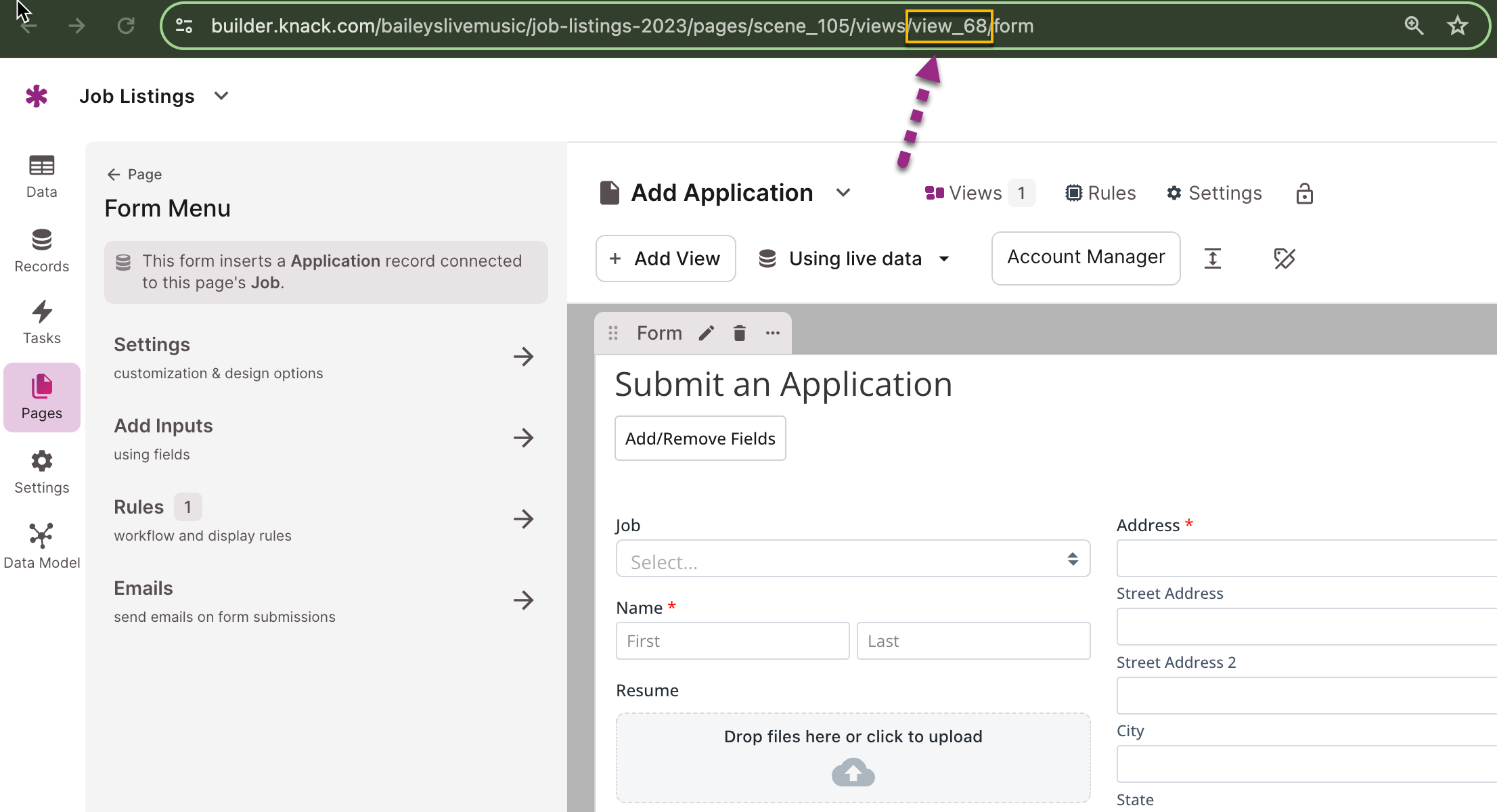Switch to the Rules tab

click(x=1100, y=193)
